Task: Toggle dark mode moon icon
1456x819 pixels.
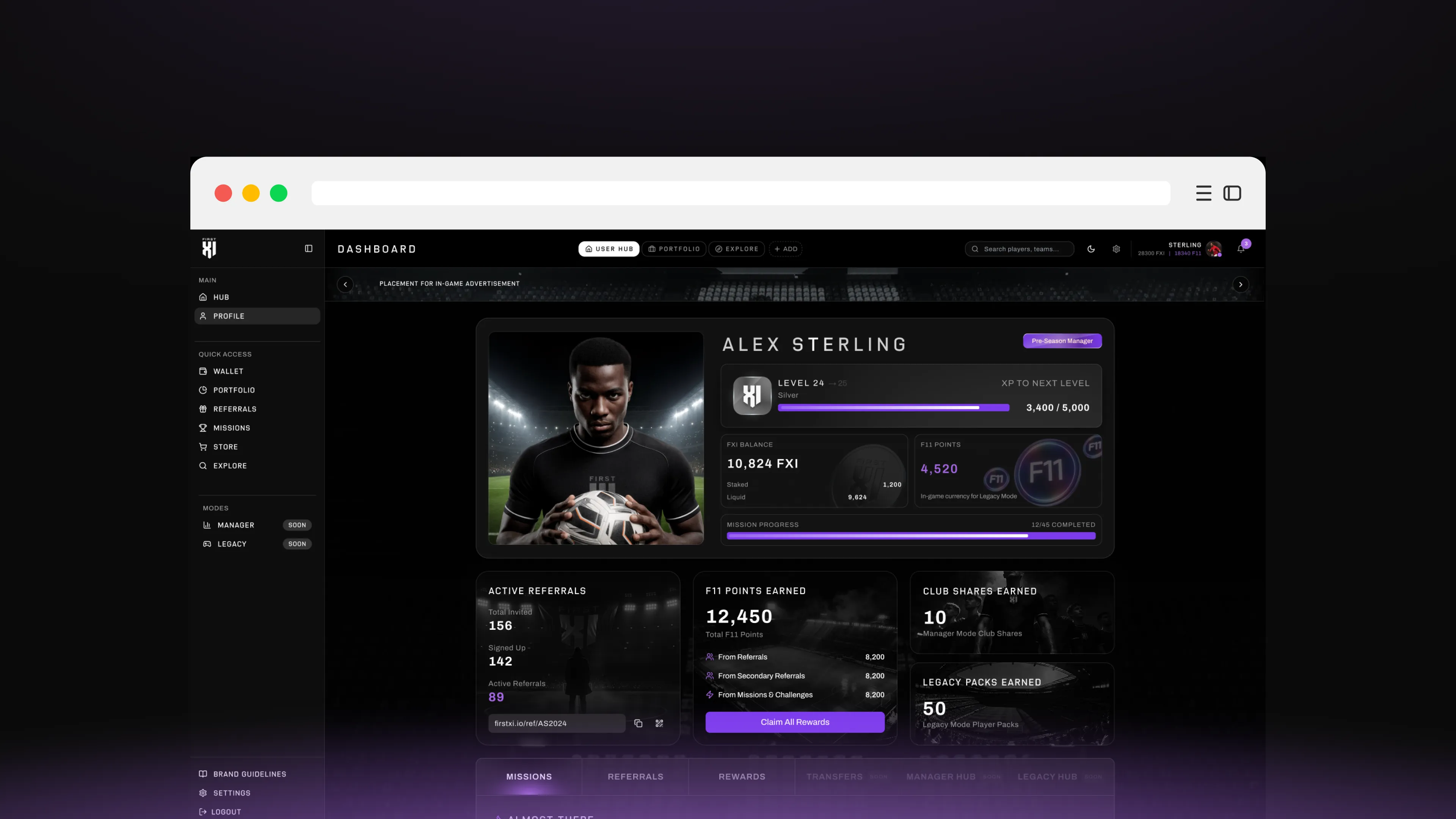Action: (1091, 249)
